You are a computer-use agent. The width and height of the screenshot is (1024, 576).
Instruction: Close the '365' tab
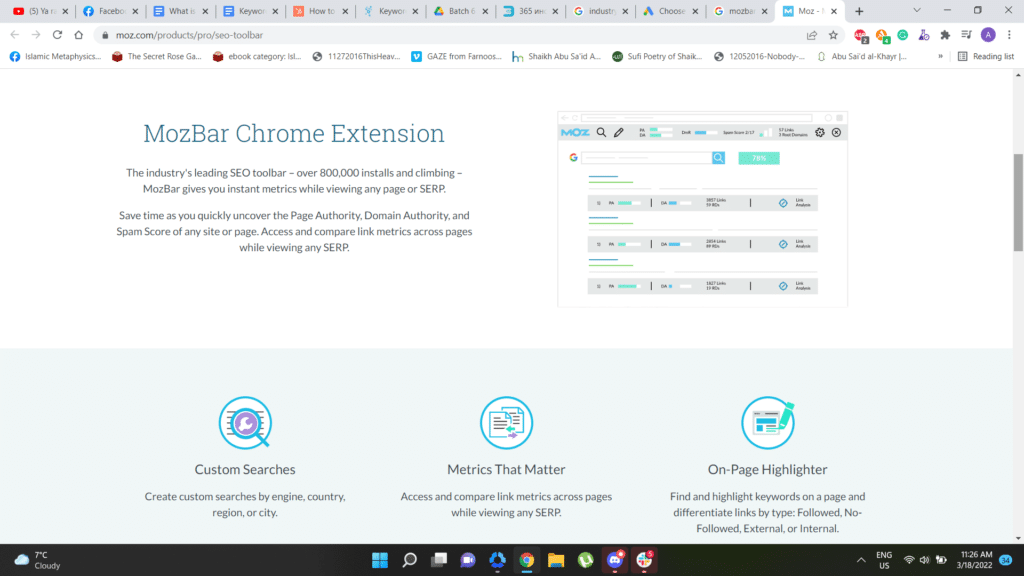555,11
